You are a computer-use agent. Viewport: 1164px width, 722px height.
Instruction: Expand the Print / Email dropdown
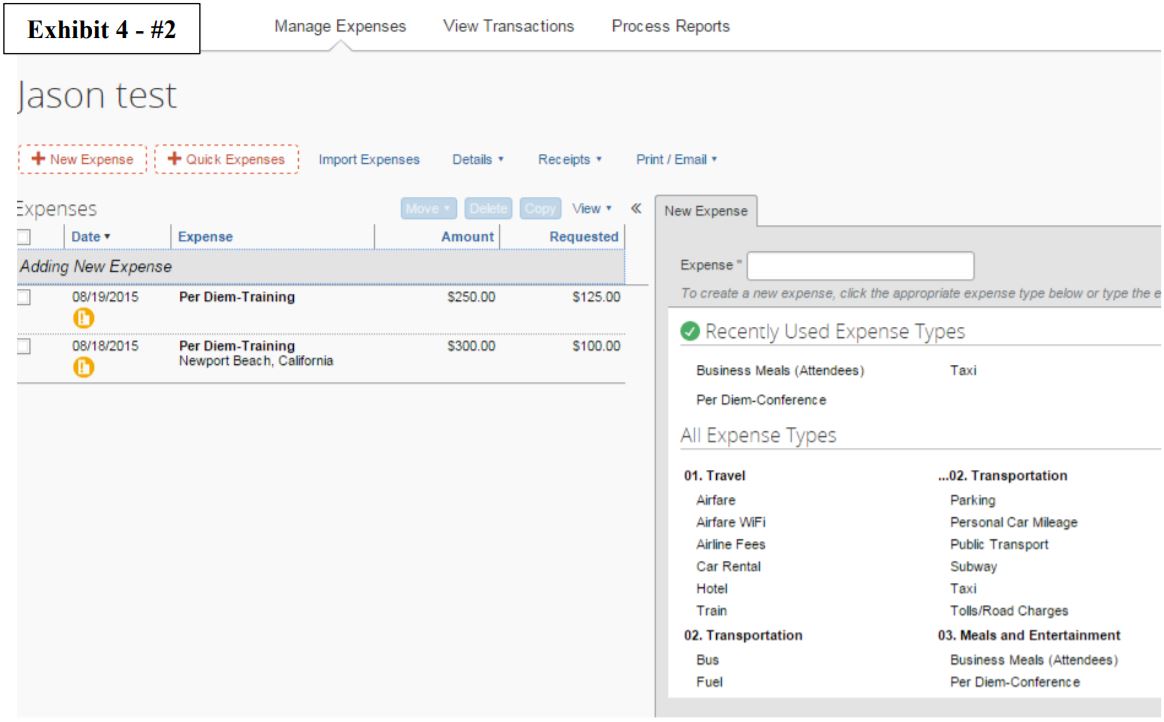point(676,160)
